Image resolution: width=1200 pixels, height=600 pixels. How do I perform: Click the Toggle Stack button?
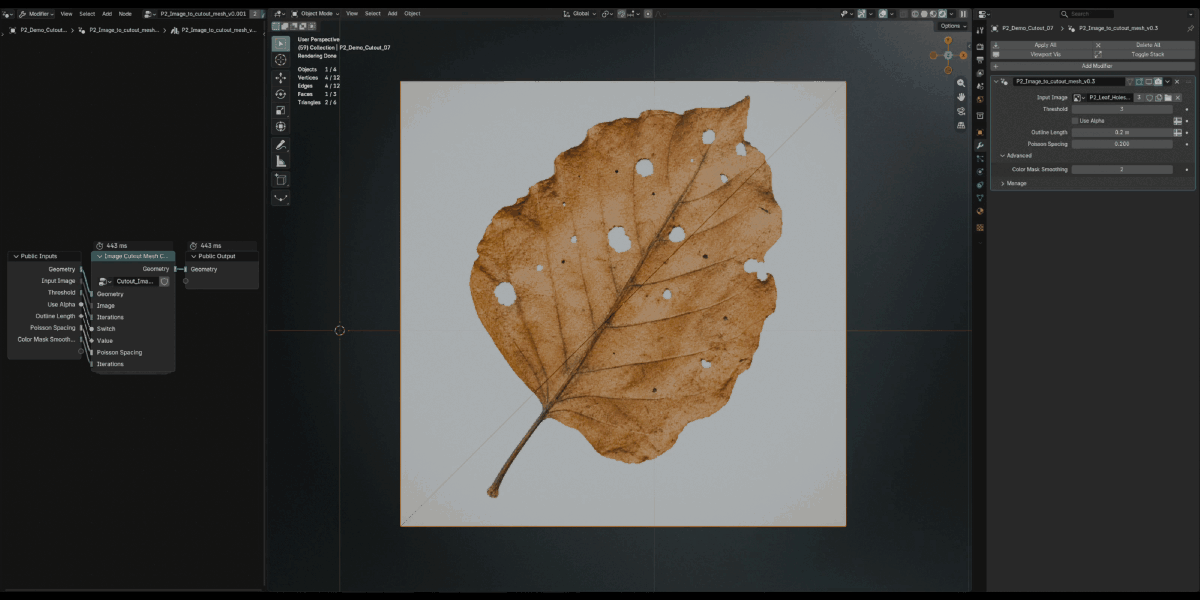(1143, 54)
